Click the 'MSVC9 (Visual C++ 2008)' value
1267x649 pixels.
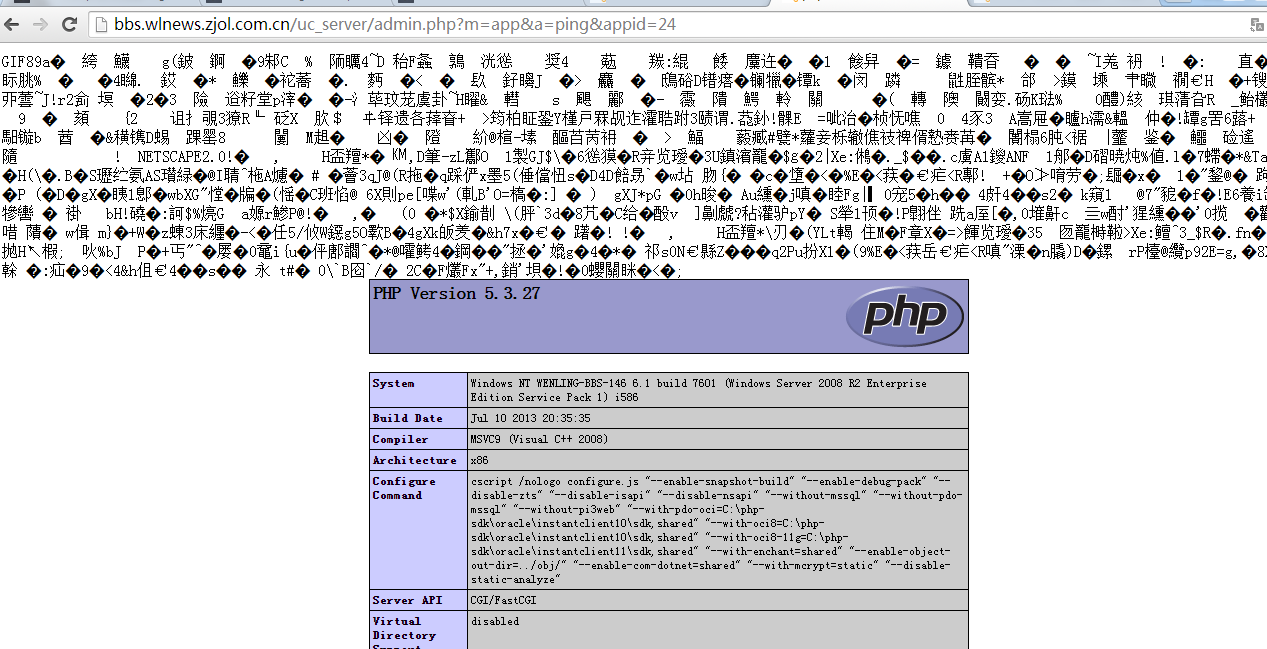point(539,439)
